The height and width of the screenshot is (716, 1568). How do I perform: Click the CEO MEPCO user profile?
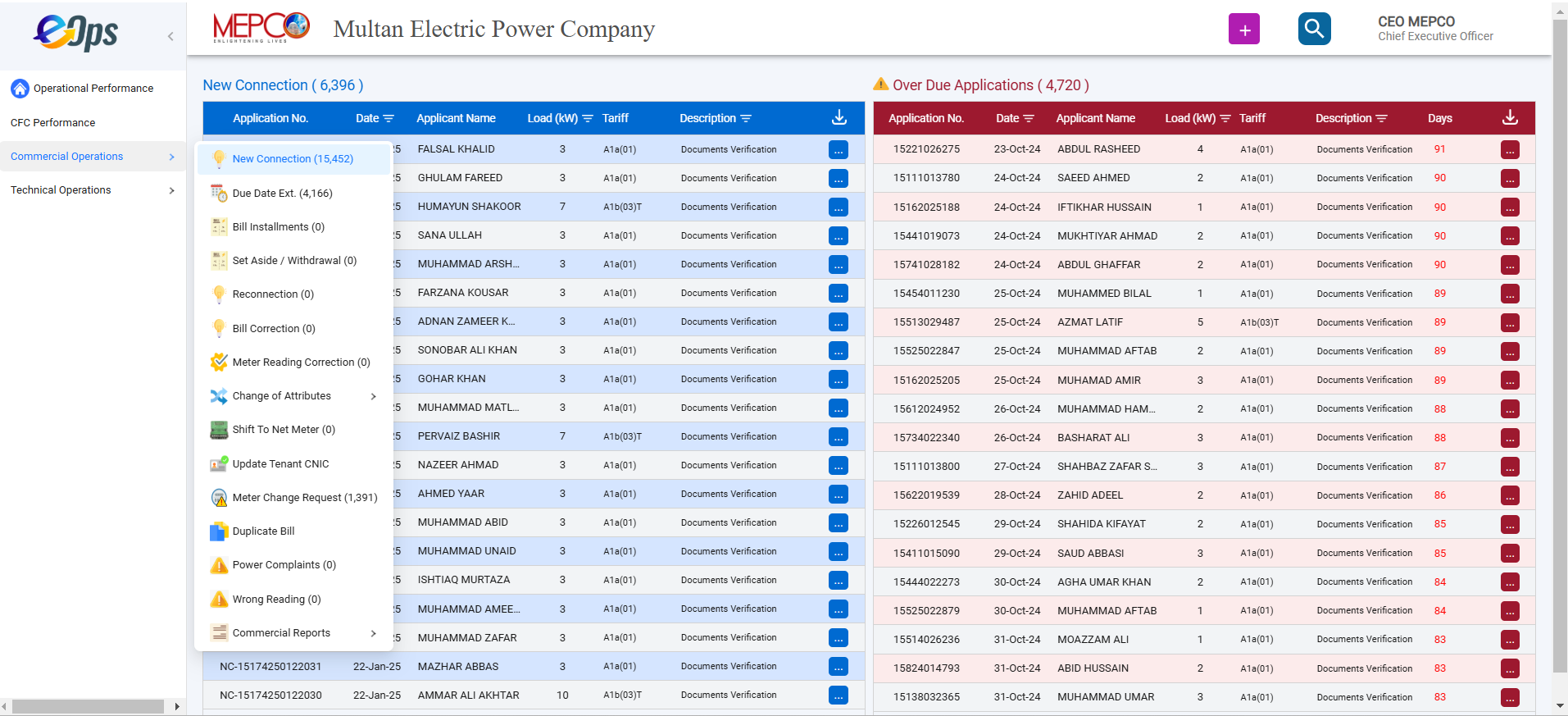pos(1435,29)
